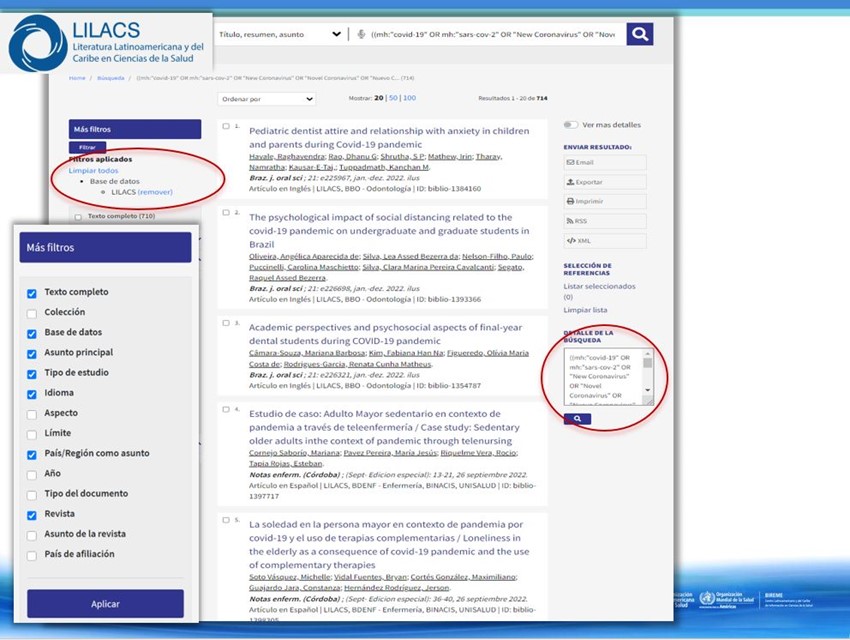Click the Exportar results button
This screenshot has width=850, height=640.
[x=604, y=182]
